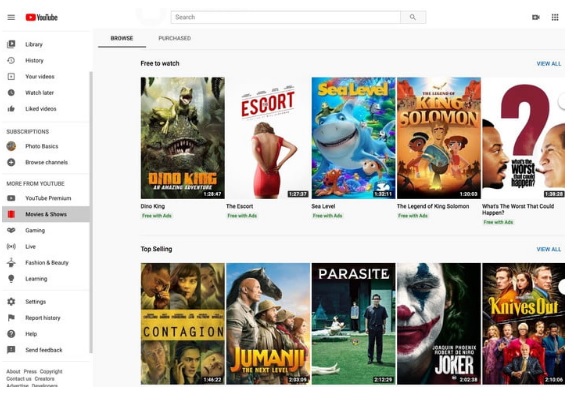
Task: Click Free with Ads under Sea Level
Action: coord(328,216)
